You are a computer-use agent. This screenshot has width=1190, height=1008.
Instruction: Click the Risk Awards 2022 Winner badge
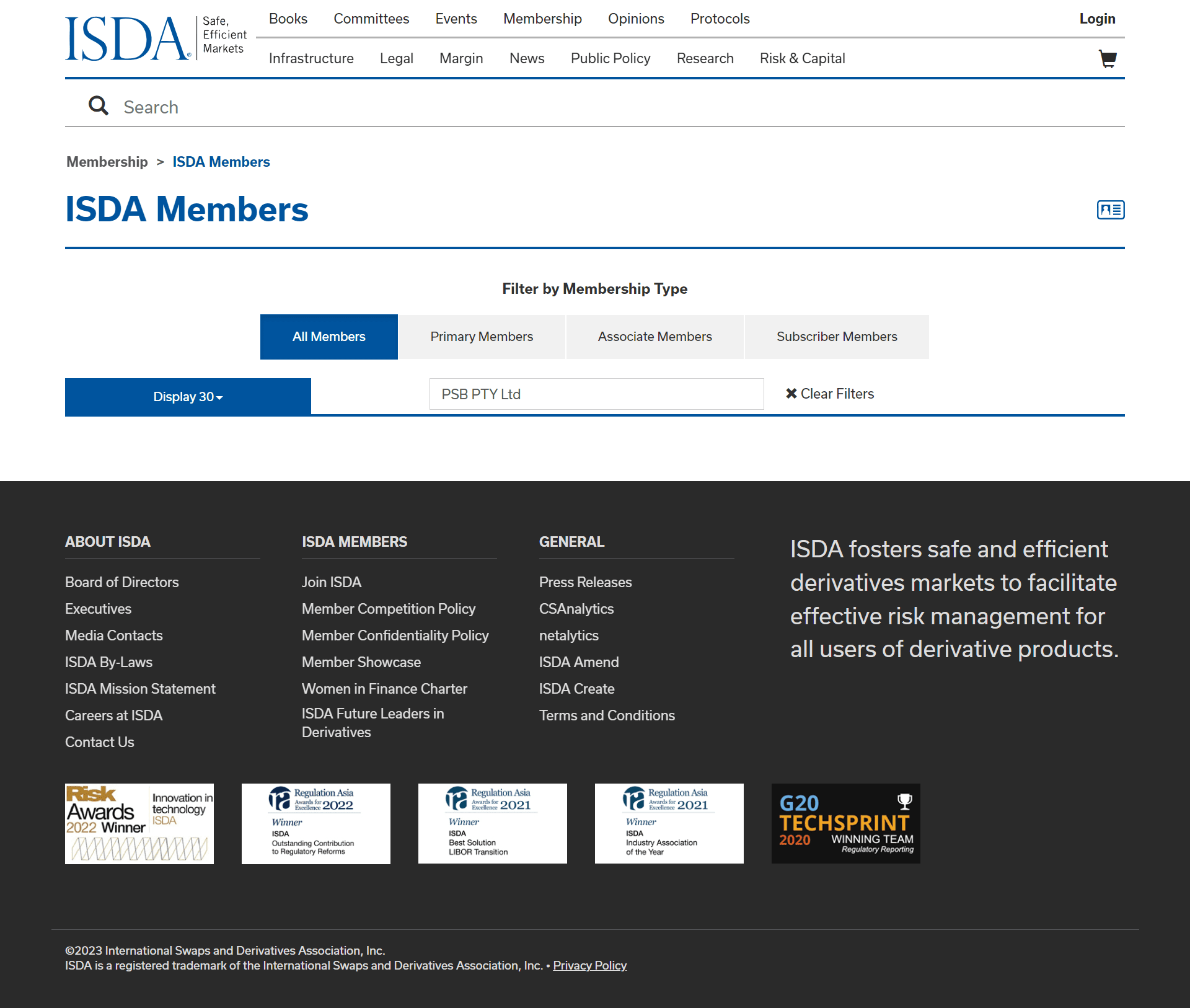pyautogui.click(x=139, y=824)
